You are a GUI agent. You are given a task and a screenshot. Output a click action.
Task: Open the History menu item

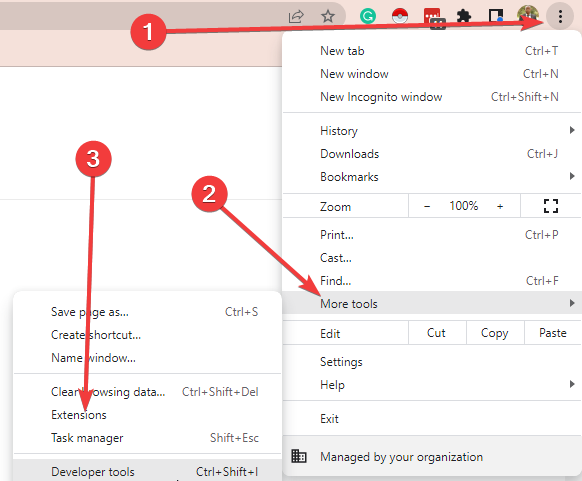click(432, 131)
